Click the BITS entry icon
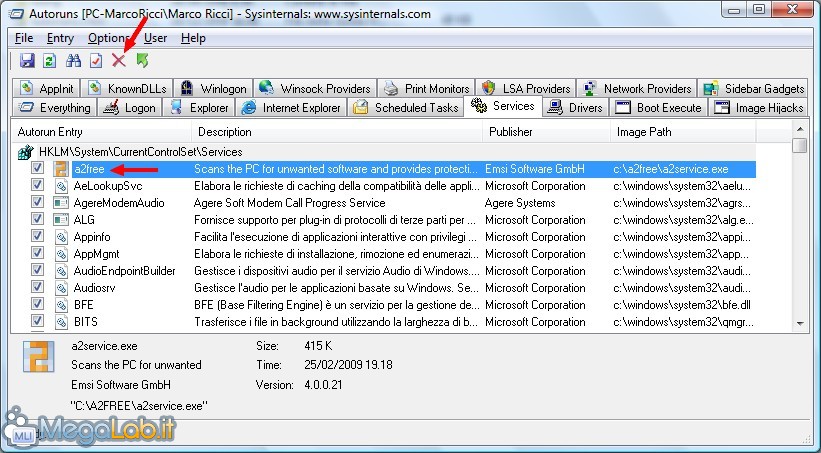Viewport: 821px width, 453px height. point(61,322)
